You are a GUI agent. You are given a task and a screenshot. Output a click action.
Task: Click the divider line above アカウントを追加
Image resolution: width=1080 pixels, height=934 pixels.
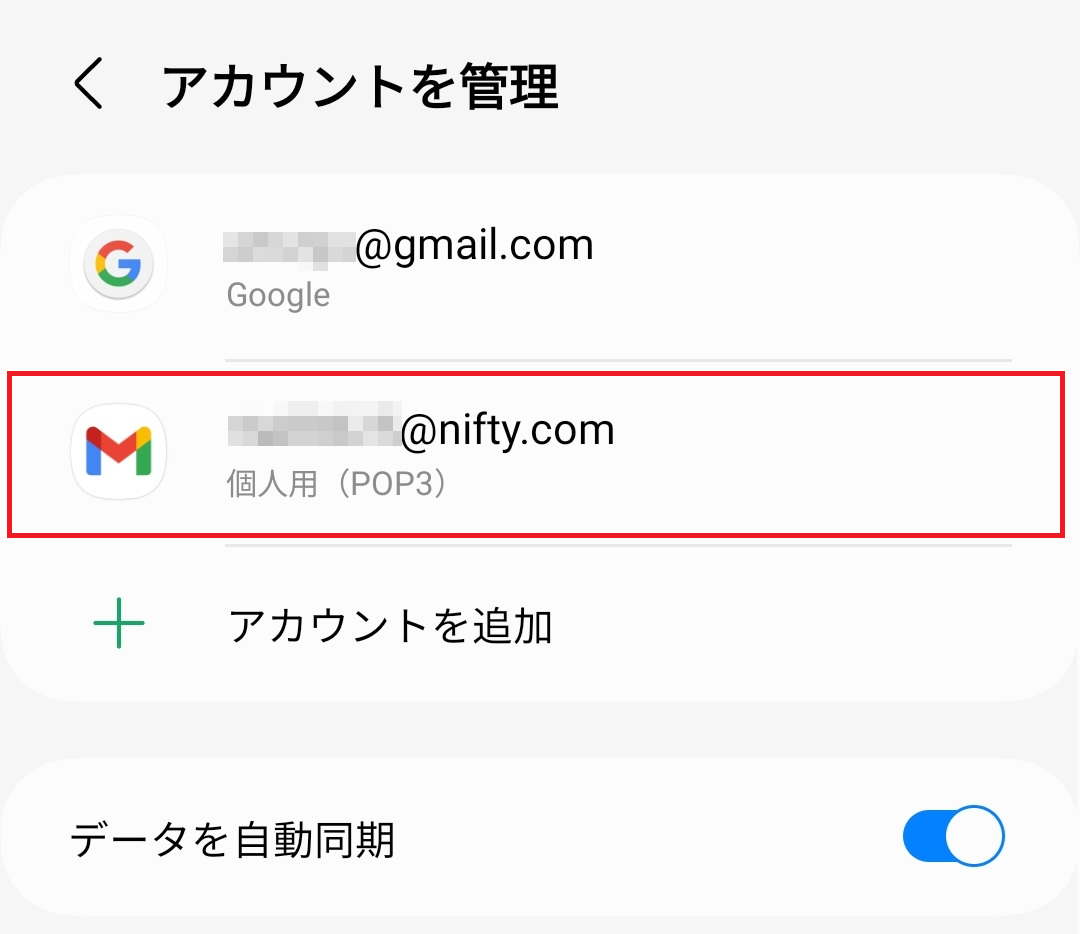(618, 545)
